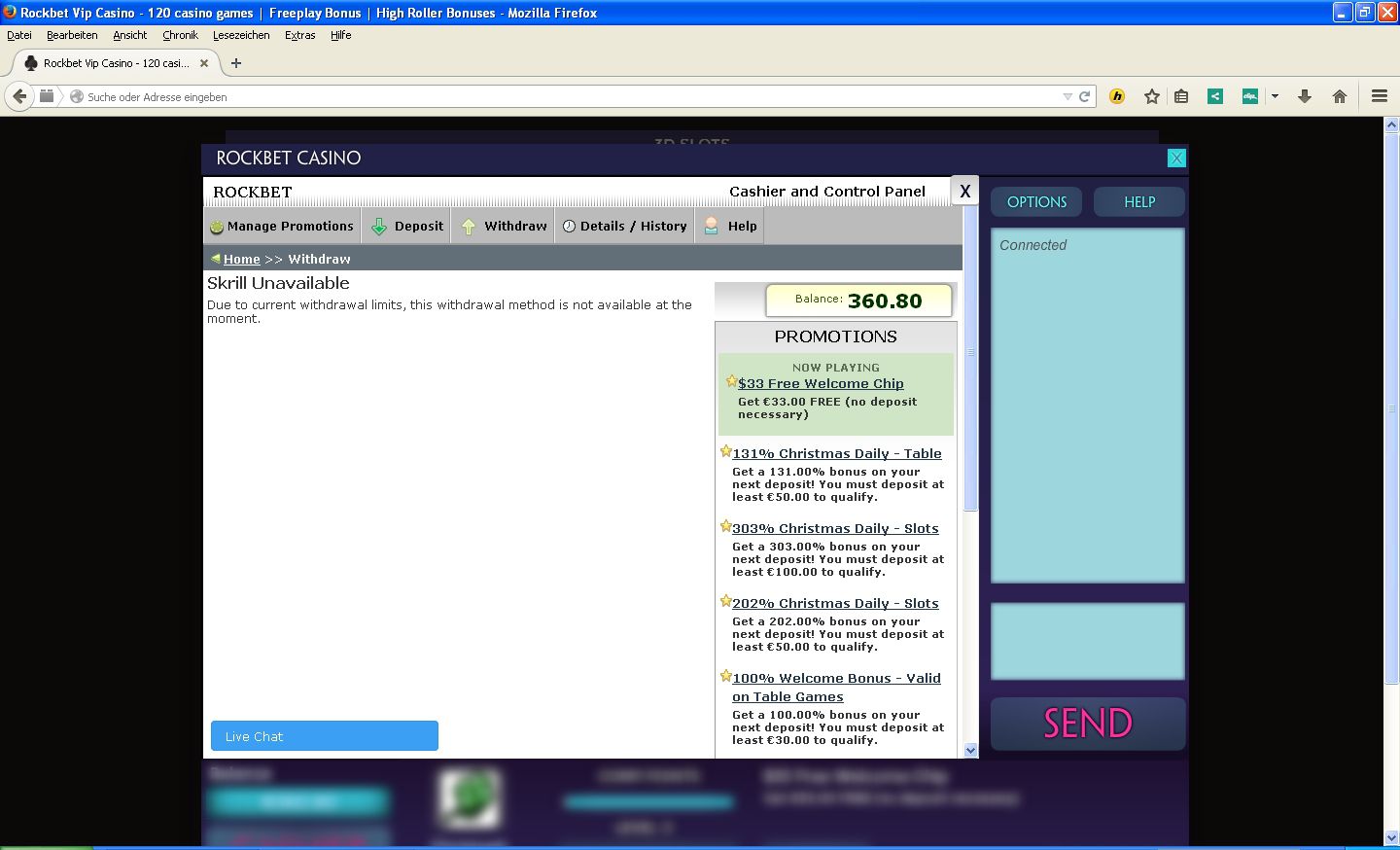
Task: Click the star beside 131% Christmas Daily
Action: point(725,451)
